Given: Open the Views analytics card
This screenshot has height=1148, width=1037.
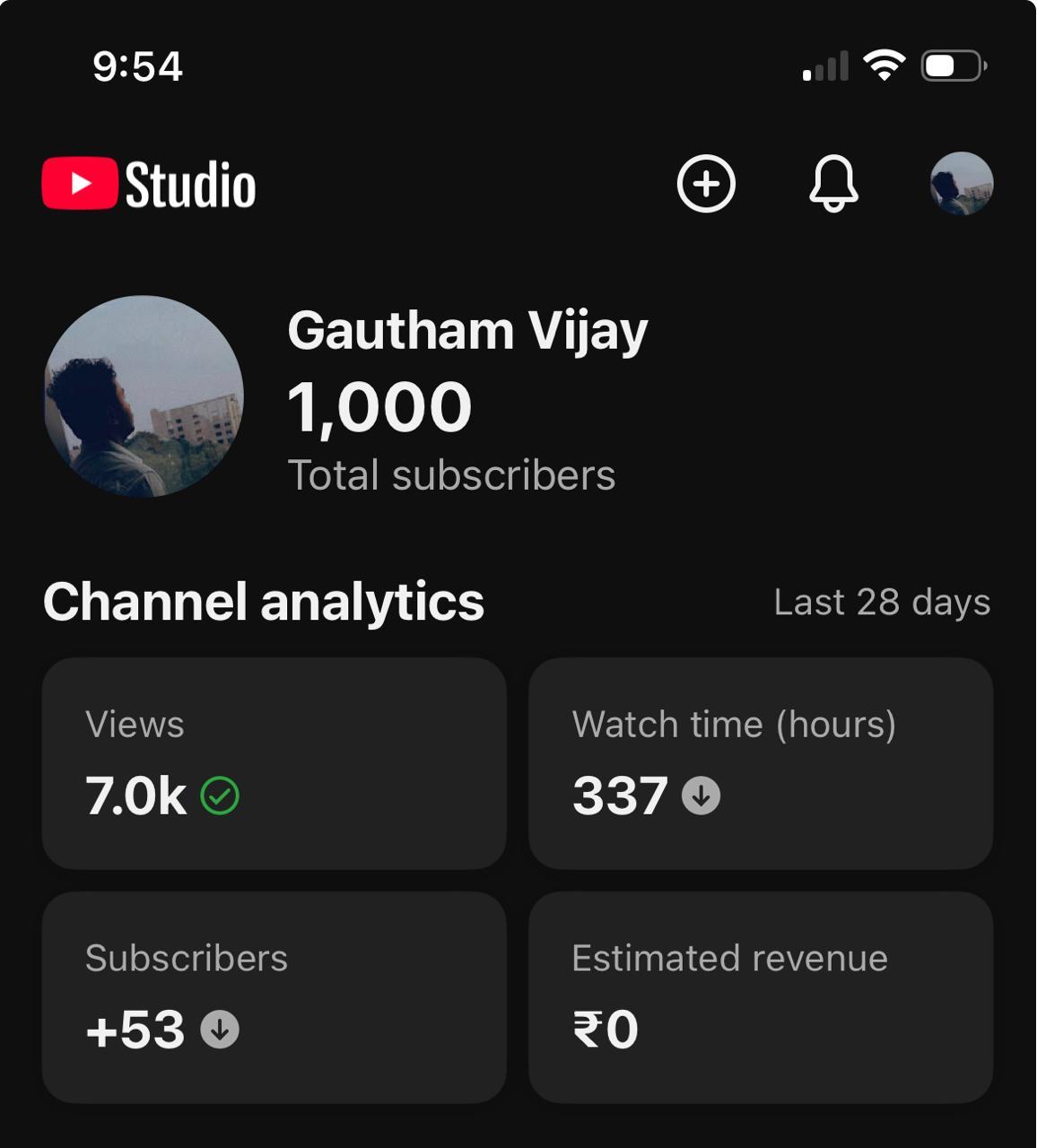Looking at the screenshot, I should 274,763.
